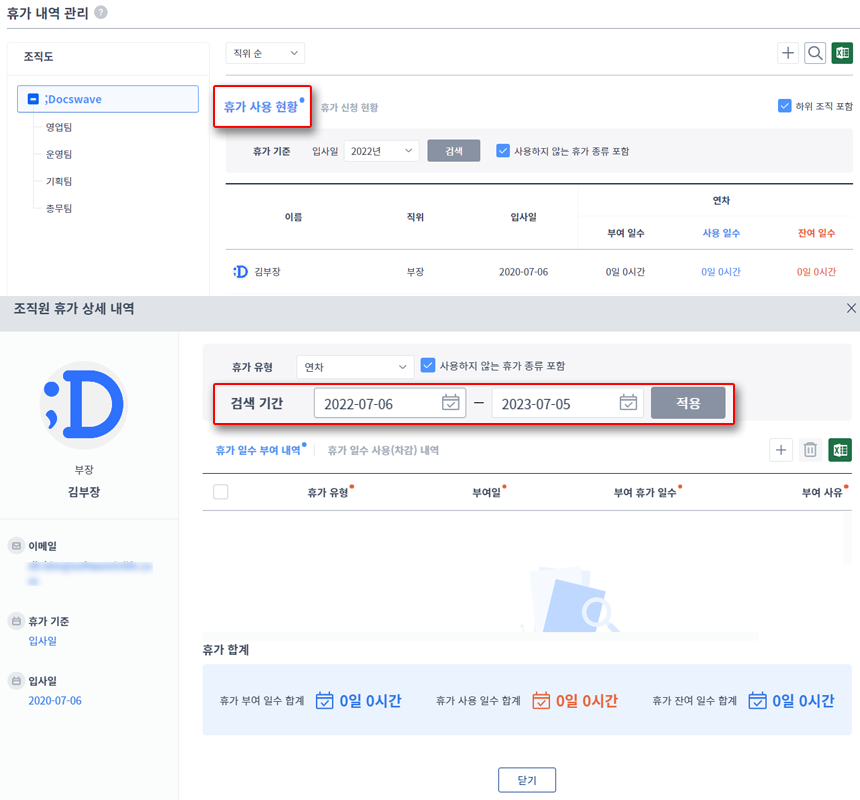
Task: Click the 검색 button
Action: coord(454,151)
